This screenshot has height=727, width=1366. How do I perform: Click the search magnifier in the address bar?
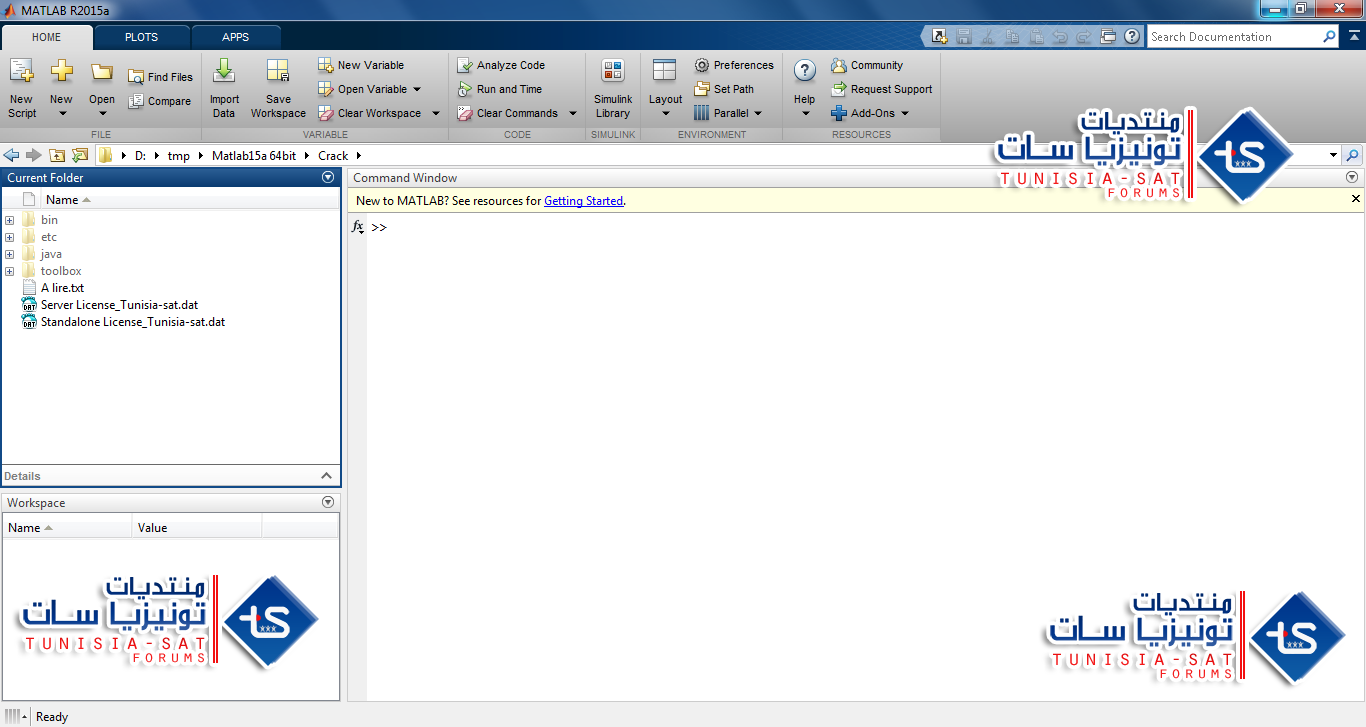[x=1352, y=155]
